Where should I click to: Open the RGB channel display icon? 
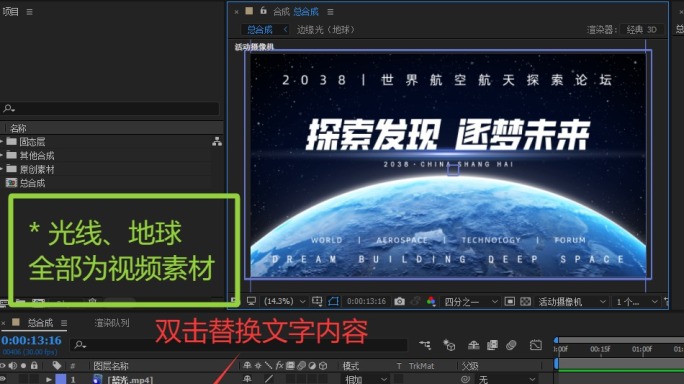(431, 301)
